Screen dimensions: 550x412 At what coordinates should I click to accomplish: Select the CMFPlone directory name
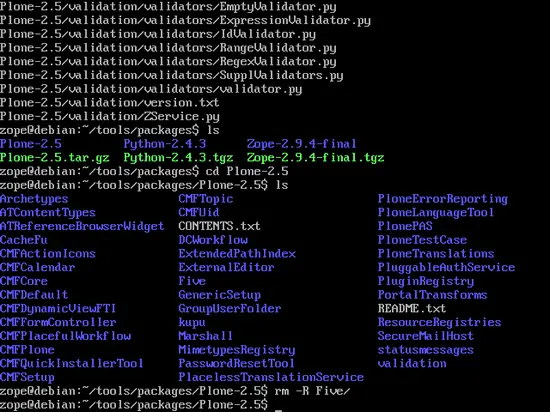(x=27, y=350)
